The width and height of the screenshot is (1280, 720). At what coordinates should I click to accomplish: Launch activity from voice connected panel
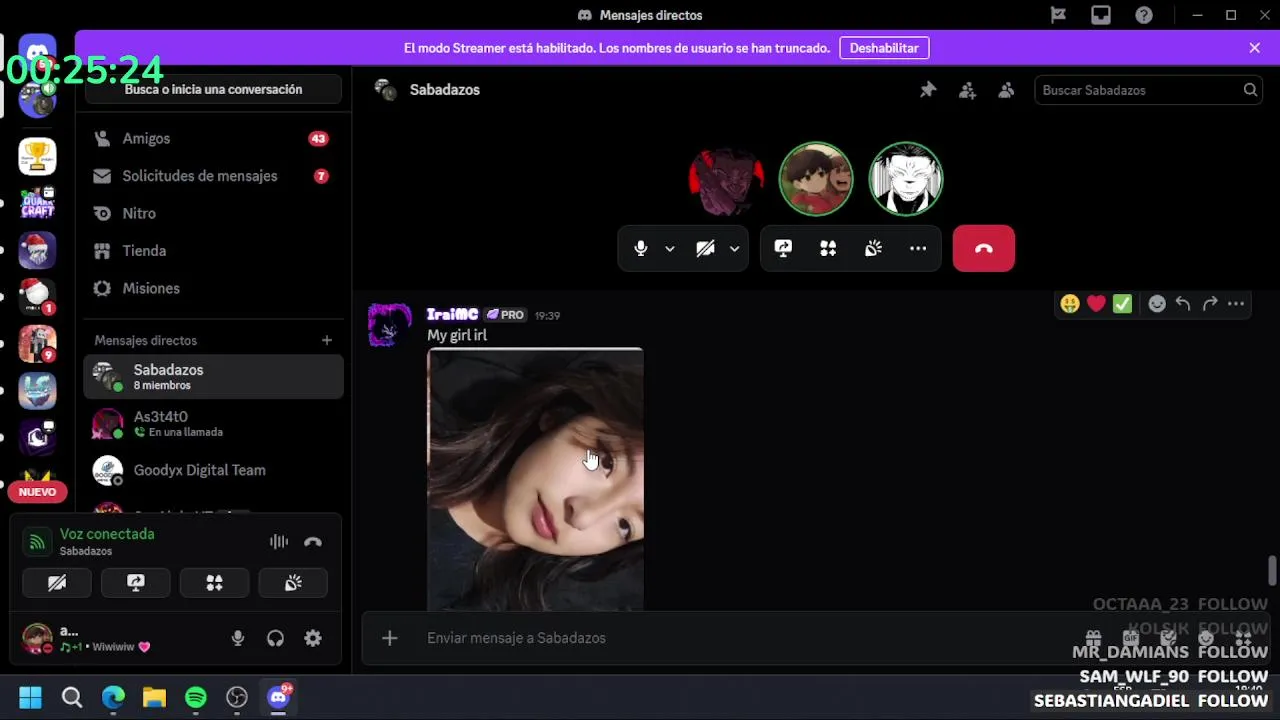(x=214, y=583)
